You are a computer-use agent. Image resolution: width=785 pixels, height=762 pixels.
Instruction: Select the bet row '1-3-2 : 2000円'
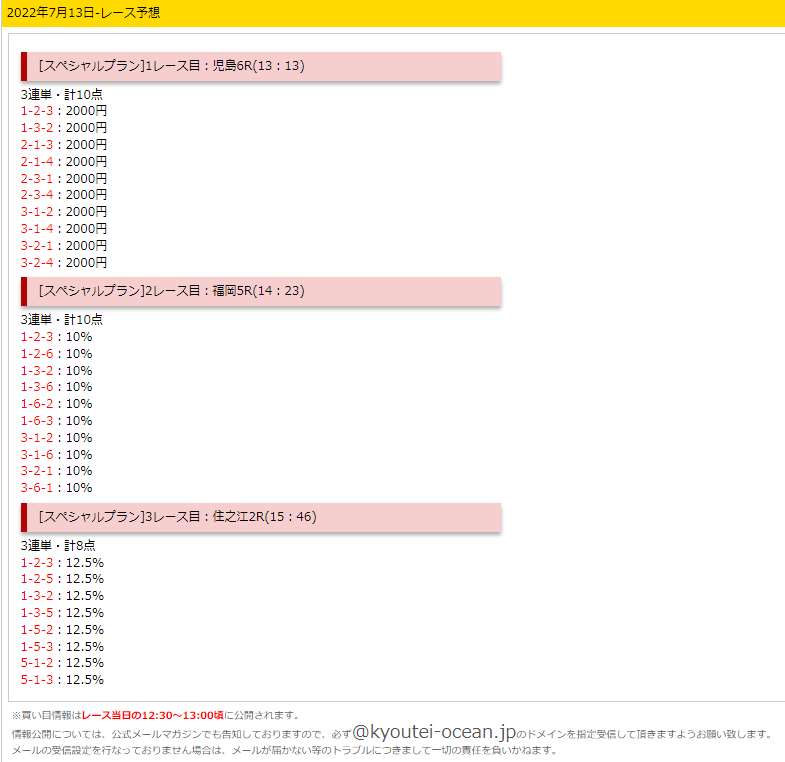(64, 128)
